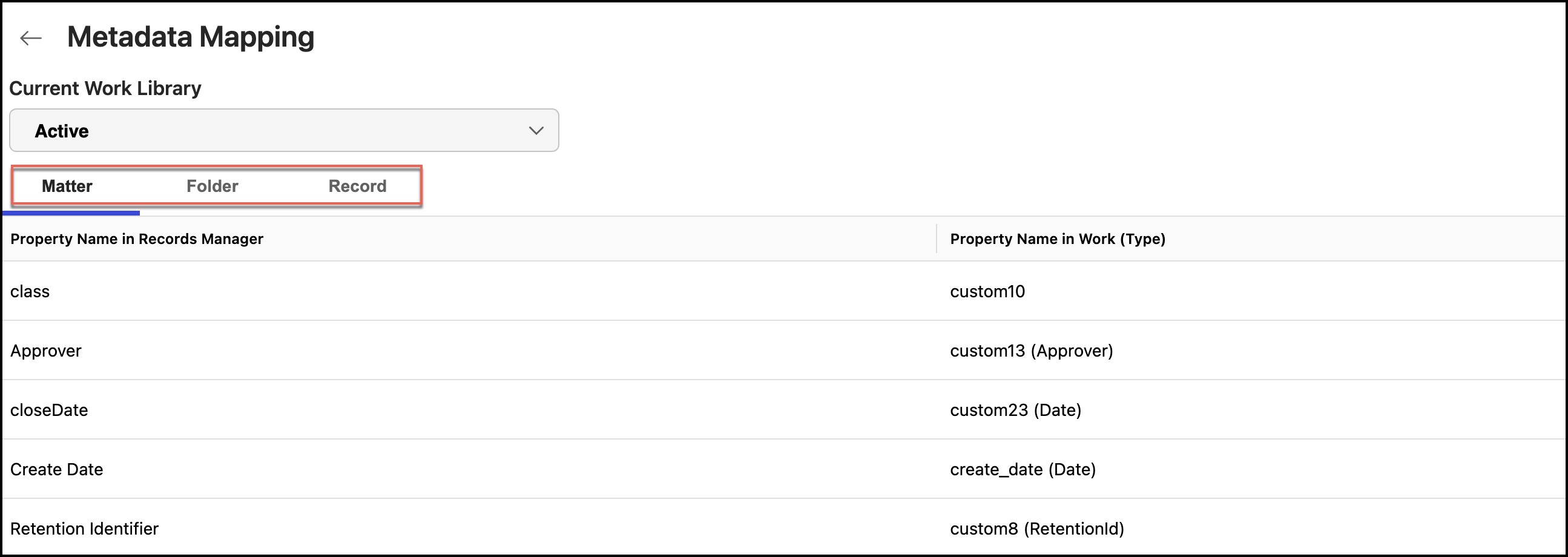Viewport: 1568px width, 557px height.
Task: Click custom13 (Approver) mapping entry
Action: (x=1032, y=351)
